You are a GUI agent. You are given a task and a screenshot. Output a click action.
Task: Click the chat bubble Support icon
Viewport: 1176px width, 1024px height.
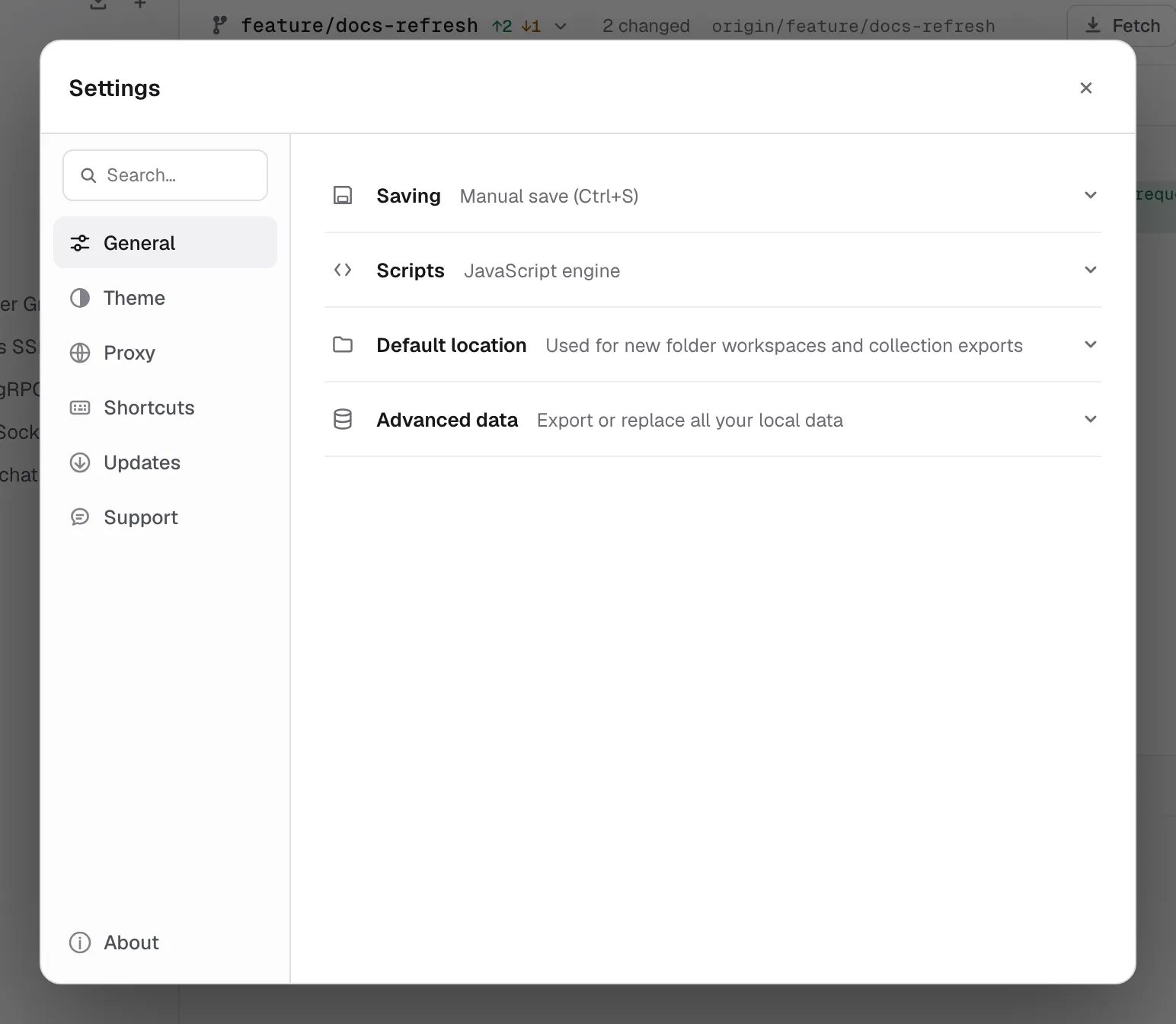pos(80,517)
